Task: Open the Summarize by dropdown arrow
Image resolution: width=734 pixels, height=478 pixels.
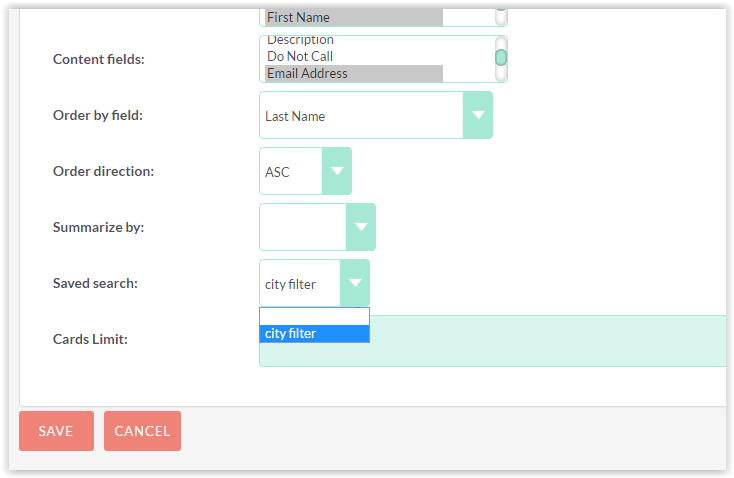Action: click(x=360, y=227)
